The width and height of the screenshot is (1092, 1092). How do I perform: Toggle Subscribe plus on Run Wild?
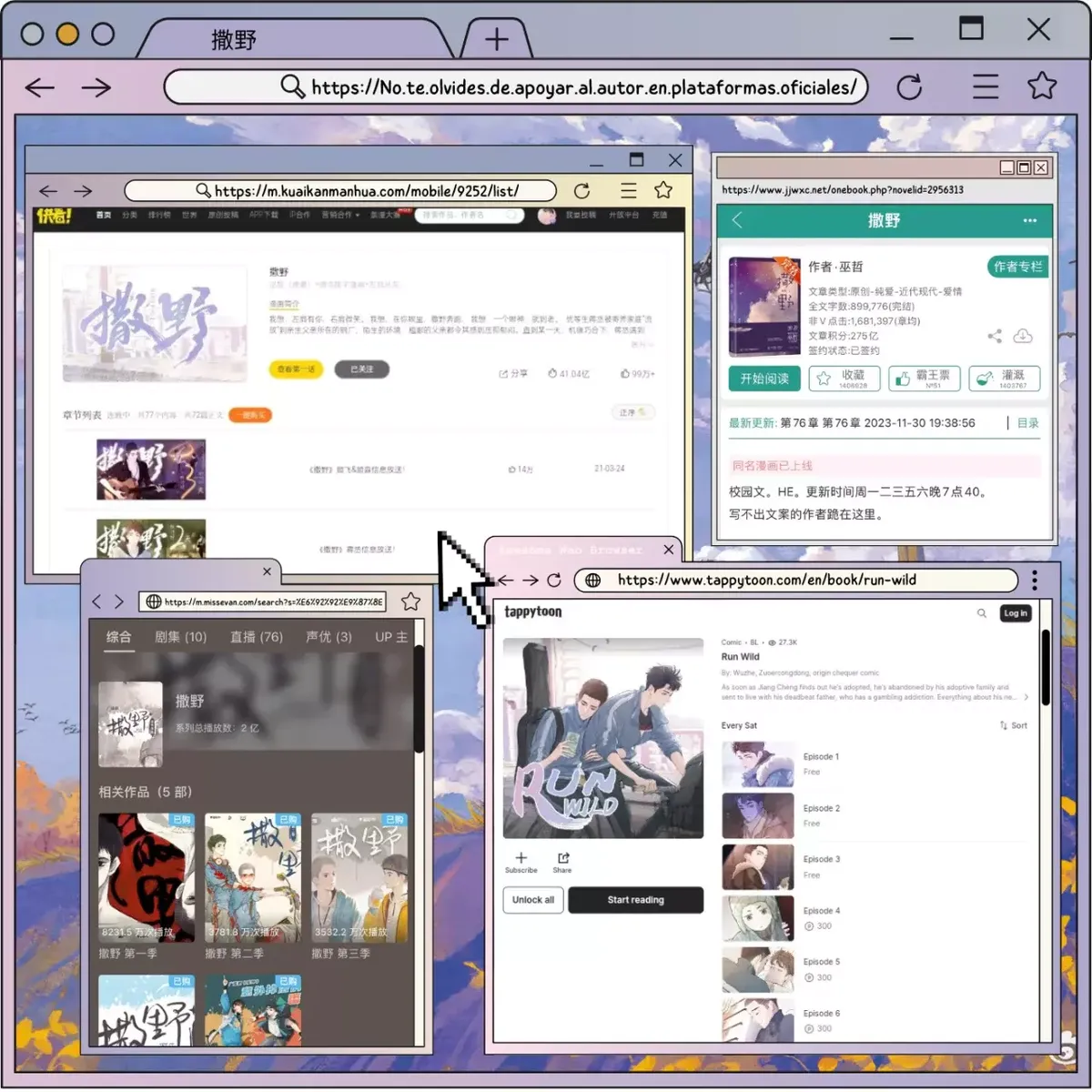pyautogui.click(x=521, y=863)
